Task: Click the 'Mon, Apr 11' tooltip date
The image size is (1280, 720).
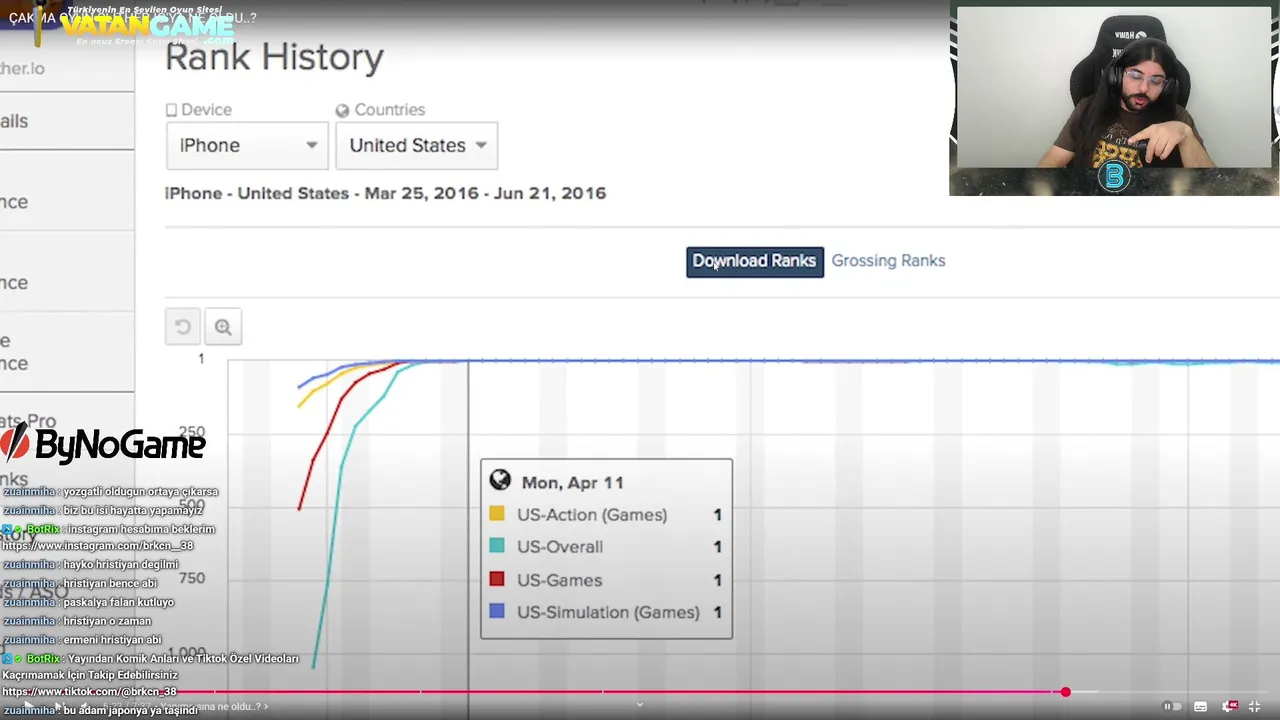Action: 572,482
